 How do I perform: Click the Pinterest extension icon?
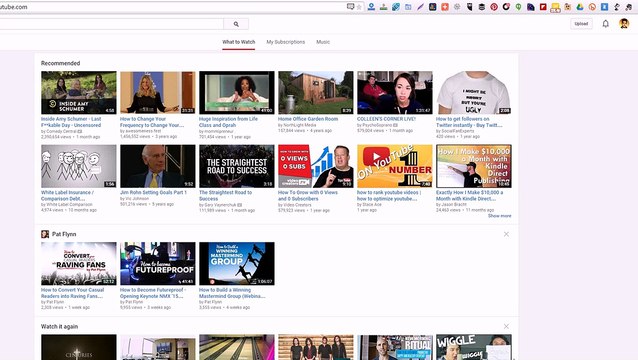point(494,7)
